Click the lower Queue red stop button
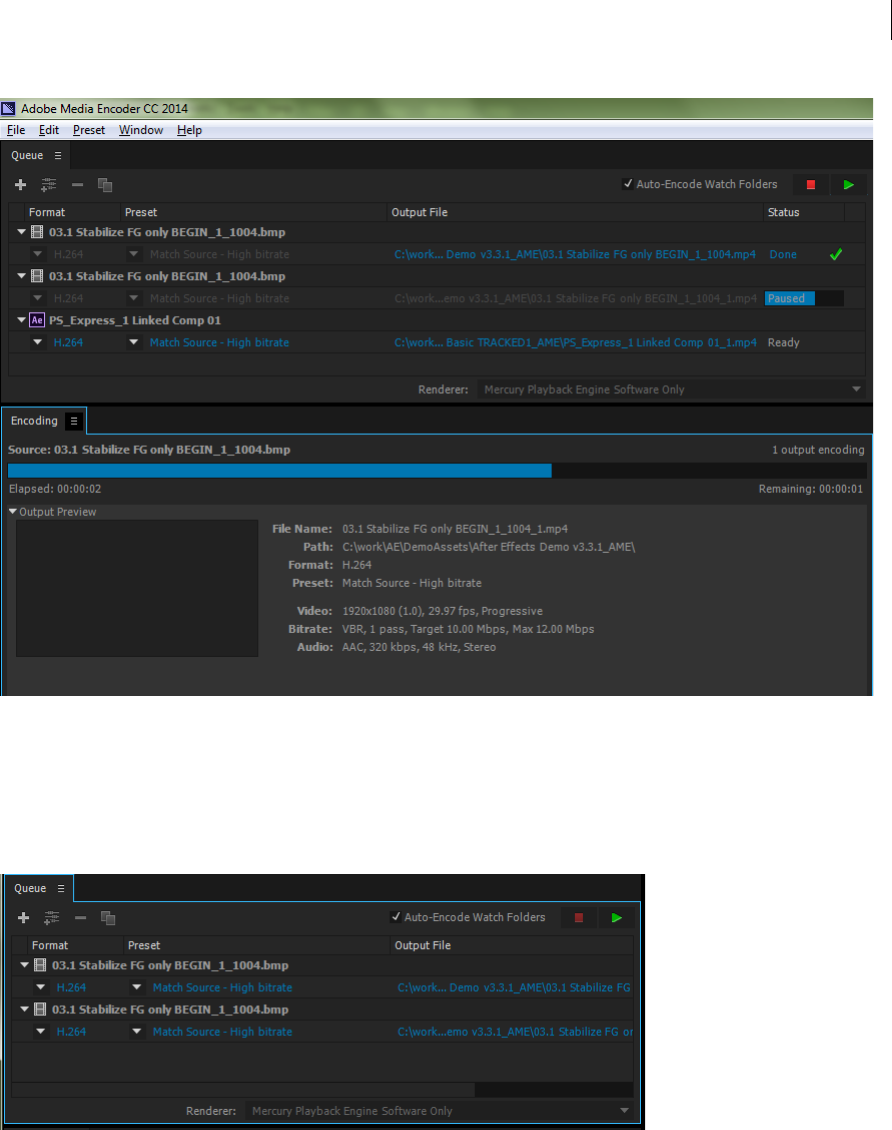892x1130 pixels. pos(579,917)
